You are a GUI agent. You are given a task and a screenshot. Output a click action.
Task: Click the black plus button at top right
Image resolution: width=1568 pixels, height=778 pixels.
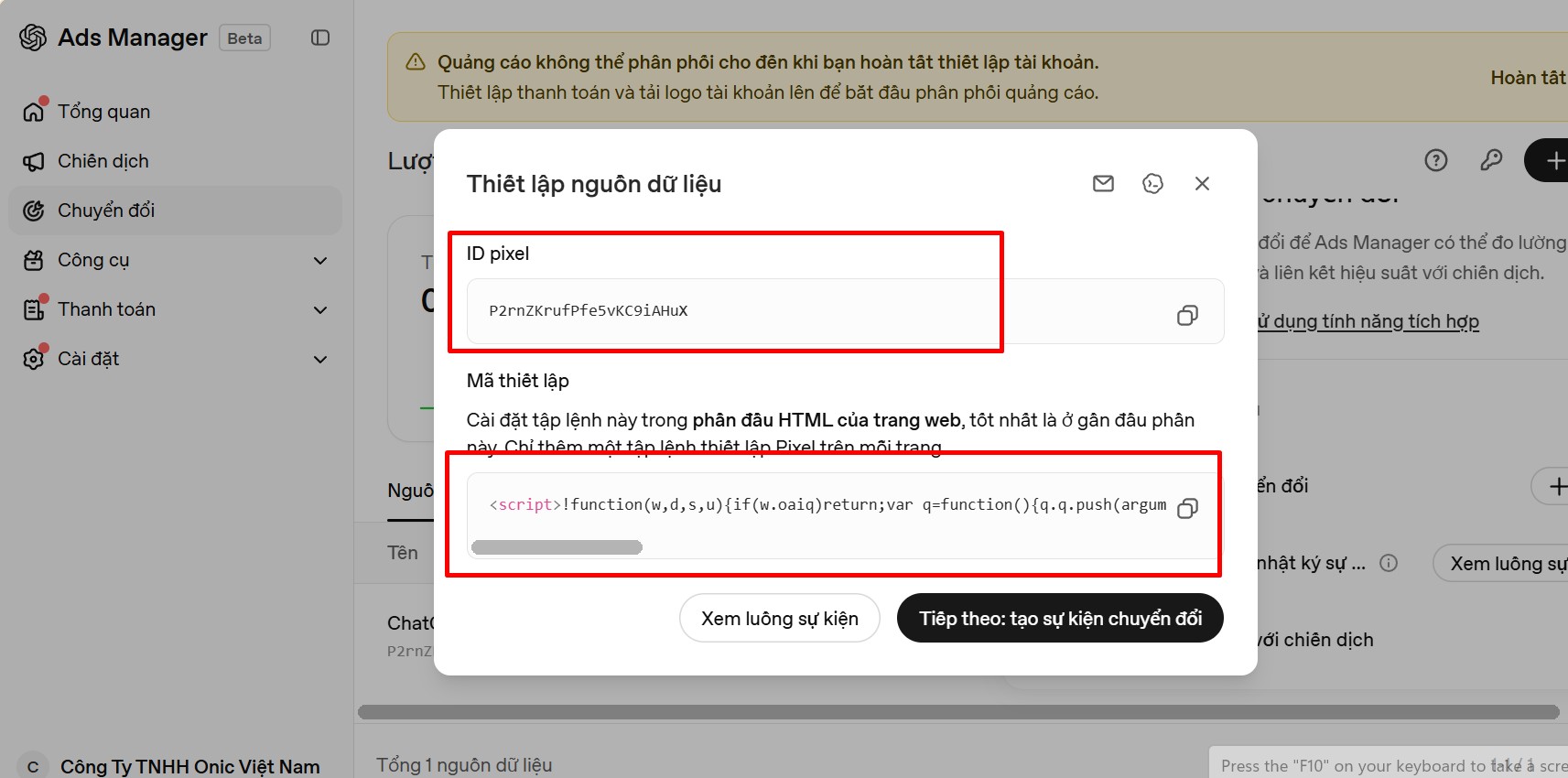1548,160
